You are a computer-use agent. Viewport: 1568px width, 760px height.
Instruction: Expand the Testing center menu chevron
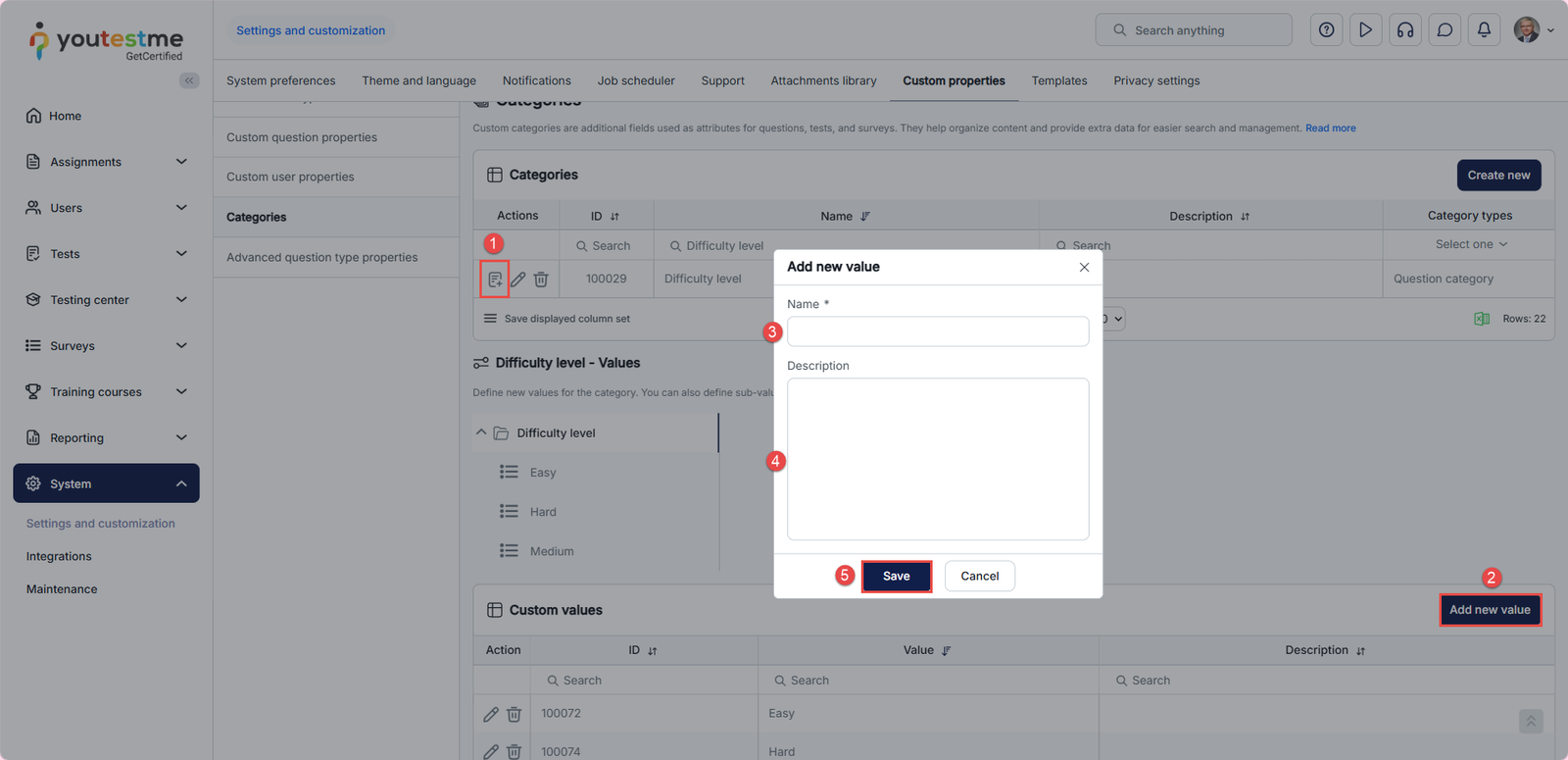pos(181,300)
